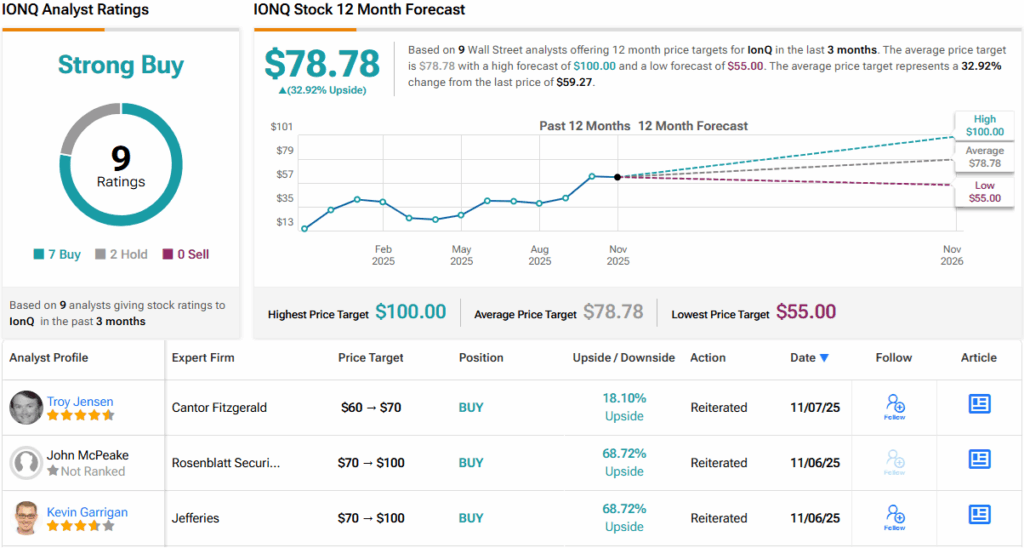This screenshot has height=548, width=1024.
Task: Open Kevin Garrigan analyst profile link
Action: point(87,512)
